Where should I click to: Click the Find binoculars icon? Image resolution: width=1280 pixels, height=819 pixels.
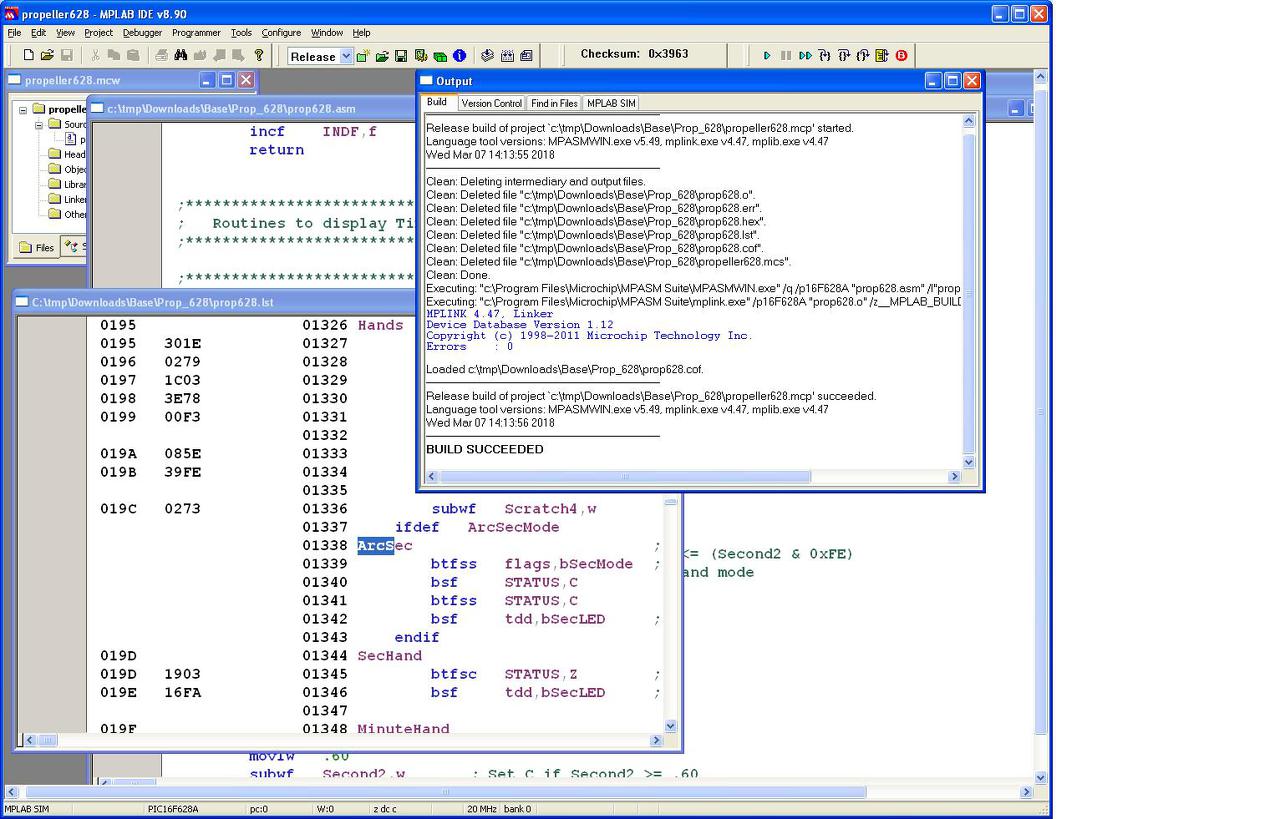click(181, 56)
